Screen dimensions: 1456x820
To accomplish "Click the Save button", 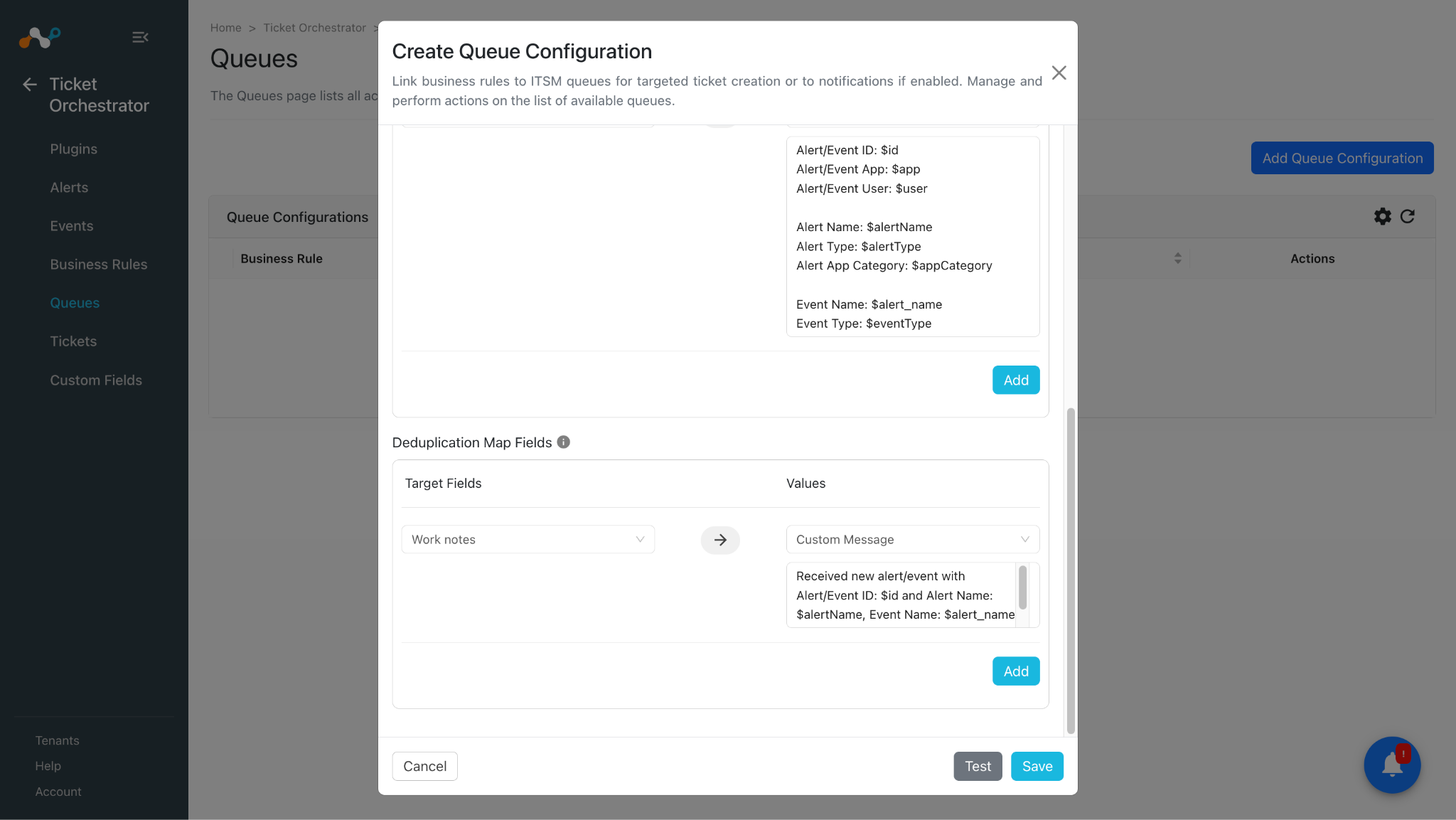I will tap(1037, 766).
